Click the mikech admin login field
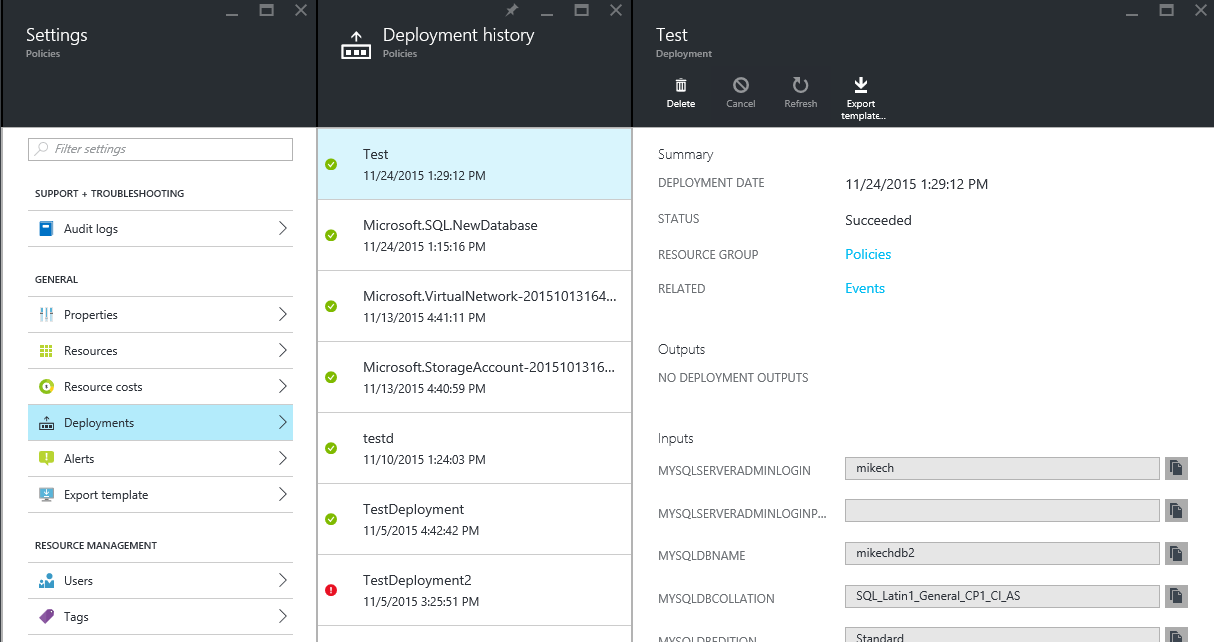 click(x=1002, y=468)
